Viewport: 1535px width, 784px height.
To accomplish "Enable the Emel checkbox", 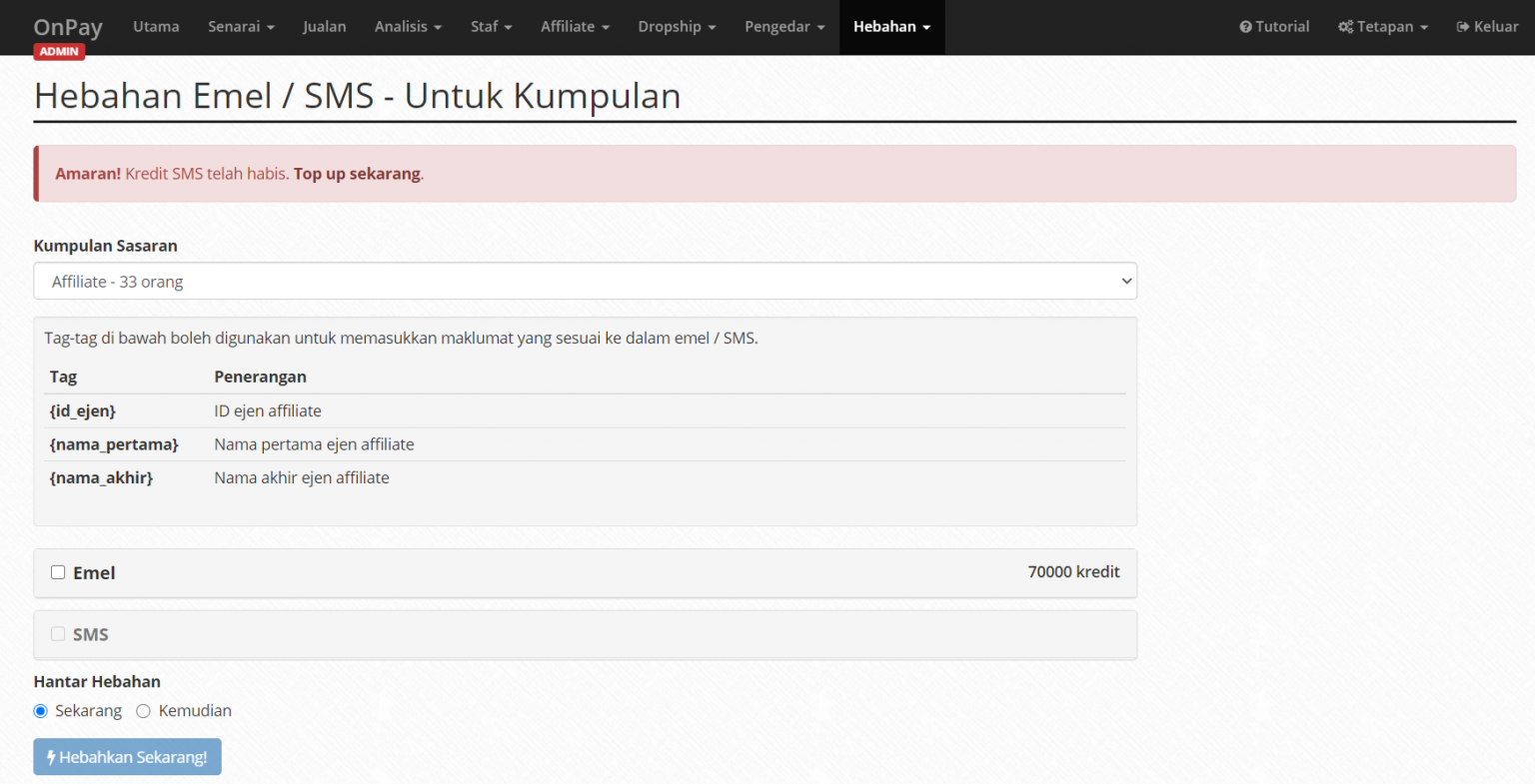I will (58, 571).
